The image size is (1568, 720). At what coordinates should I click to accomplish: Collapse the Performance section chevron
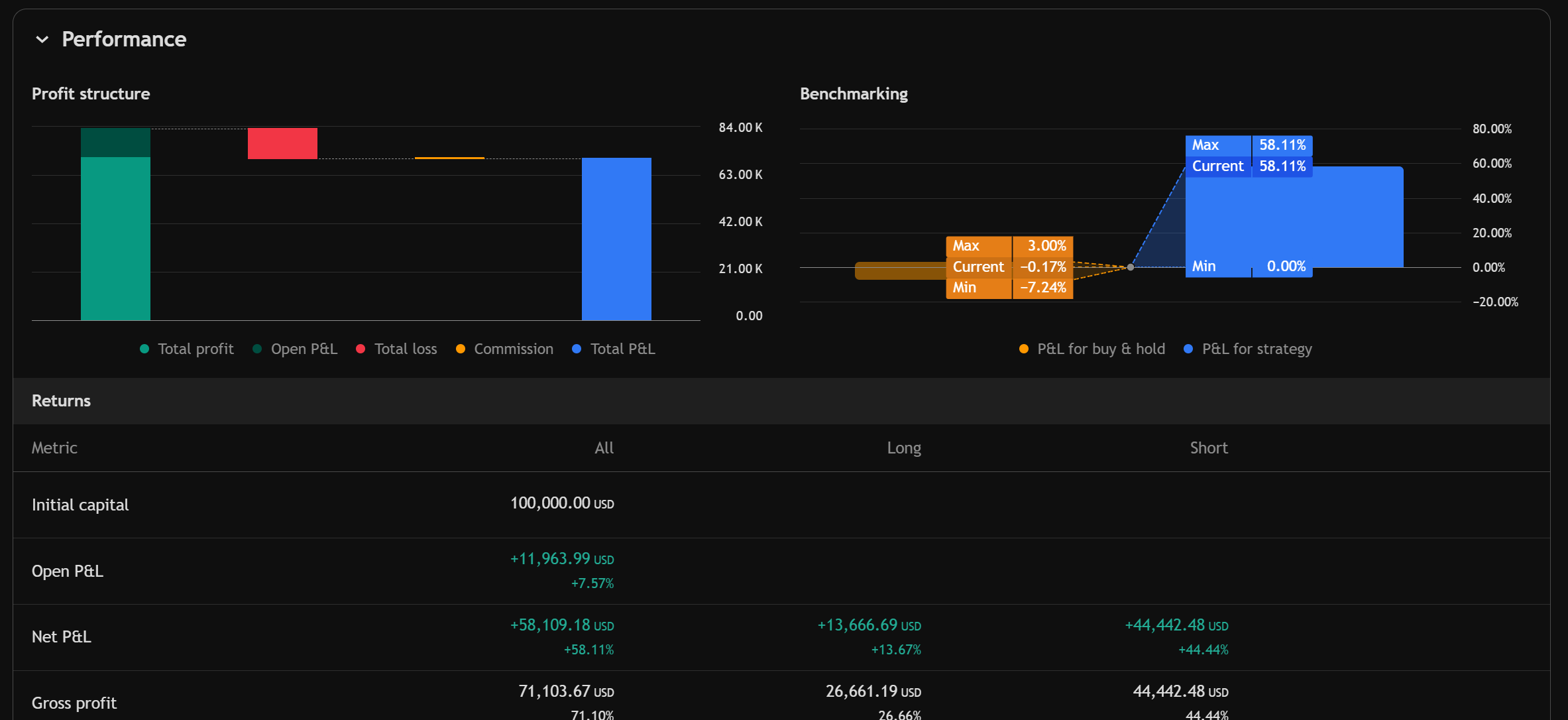tap(42, 40)
